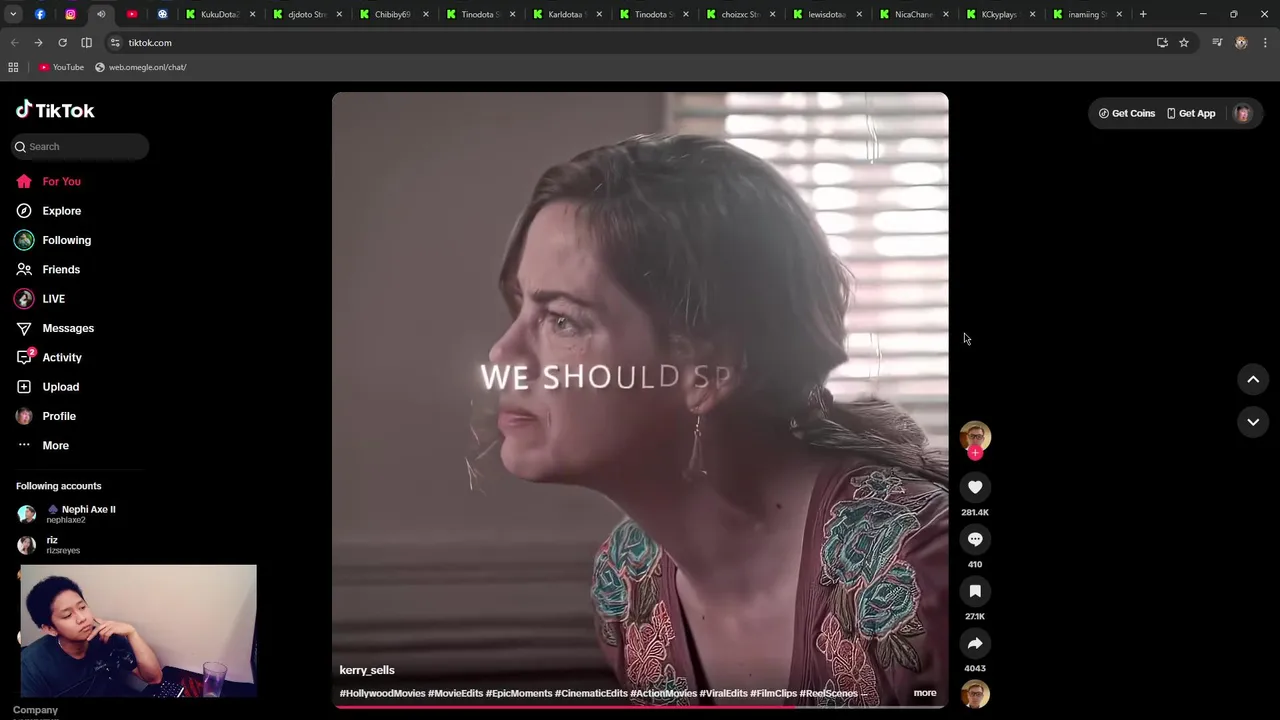Screen dimensions: 1280x720
Task: Click #HollywoodMovies hashtag
Action: (x=382, y=693)
